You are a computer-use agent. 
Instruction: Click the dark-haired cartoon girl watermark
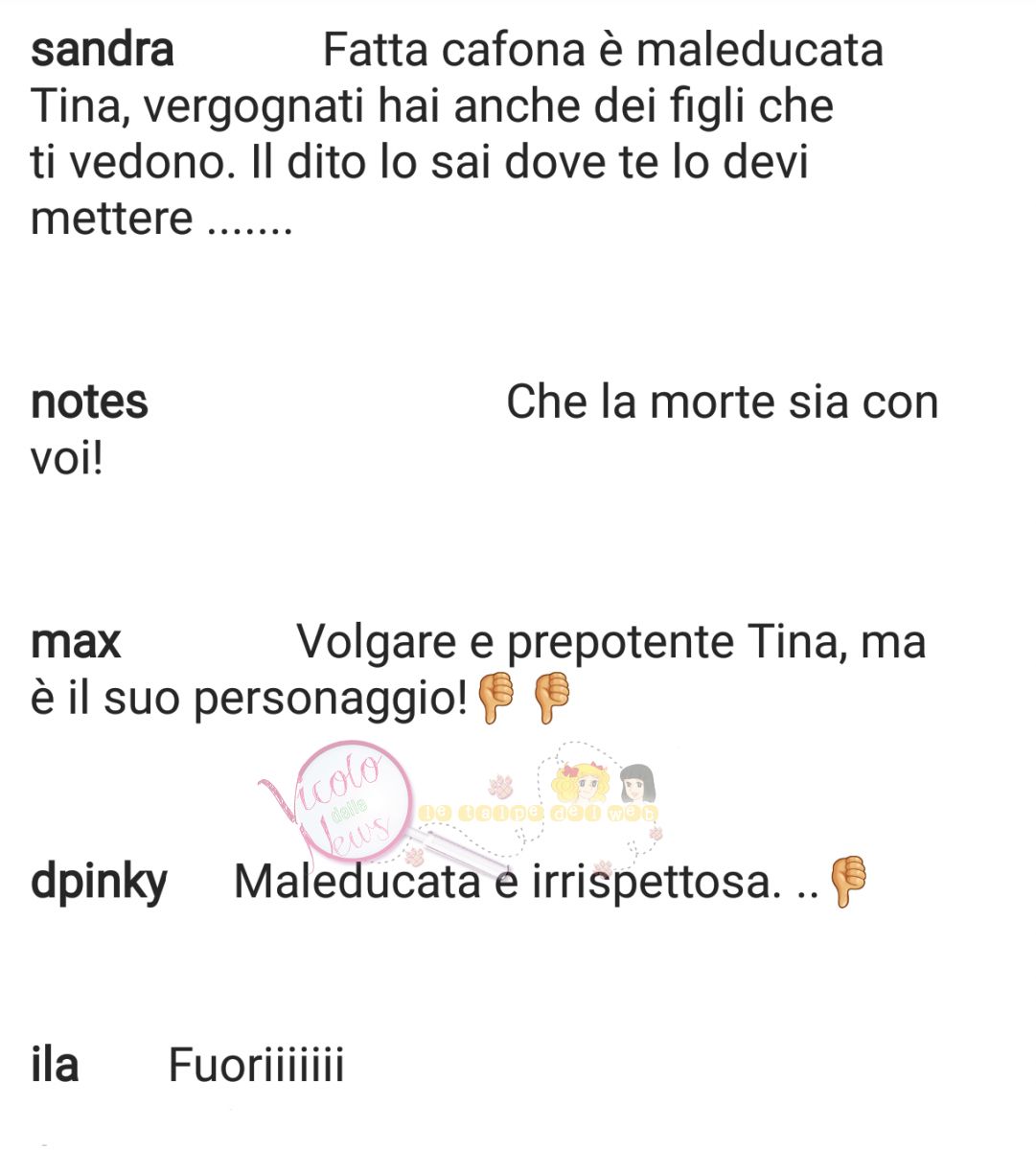click(x=637, y=786)
